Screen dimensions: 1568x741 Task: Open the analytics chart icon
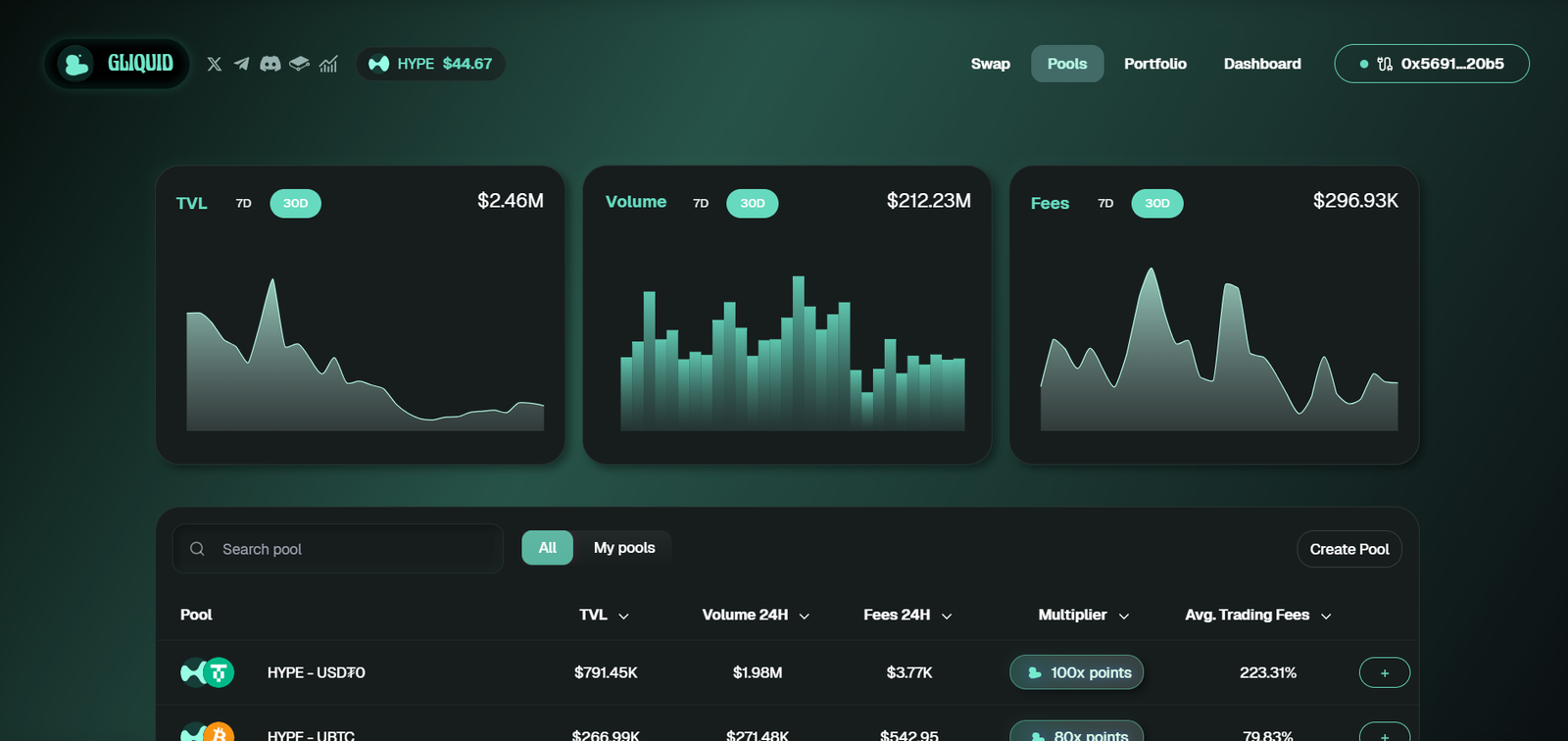tap(328, 64)
